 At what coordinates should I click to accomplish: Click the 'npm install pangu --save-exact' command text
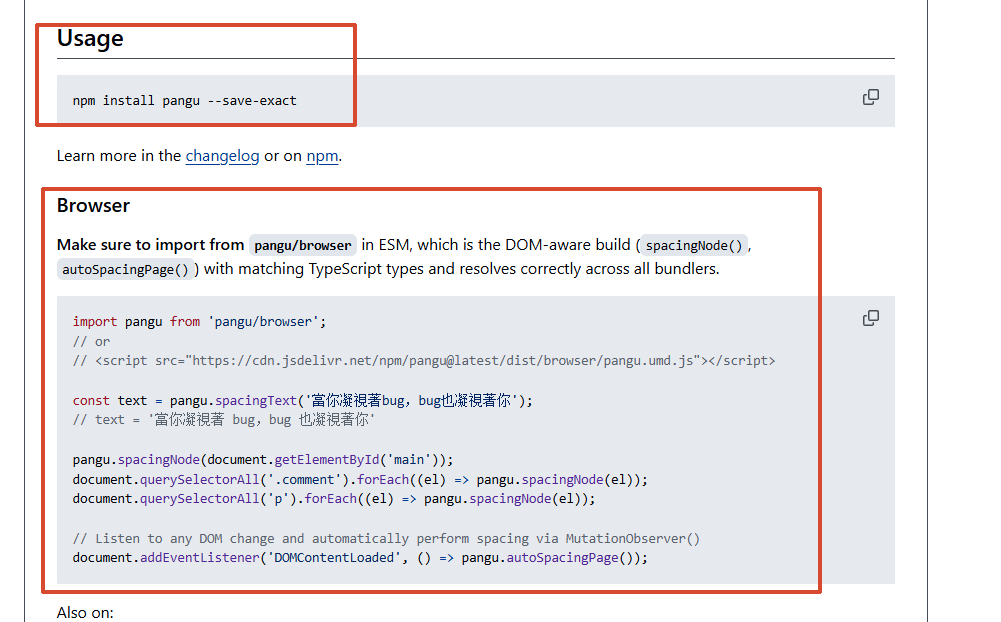[184, 101]
